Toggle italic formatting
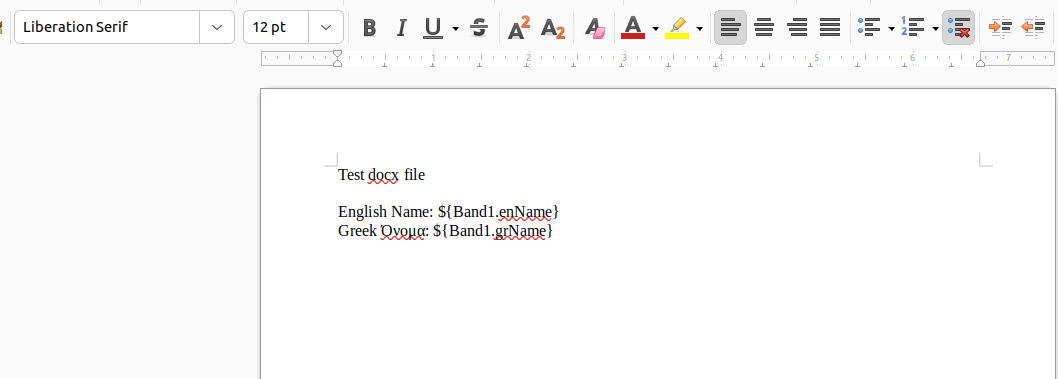The width and height of the screenshot is (1058, 379). coord(401,28)
